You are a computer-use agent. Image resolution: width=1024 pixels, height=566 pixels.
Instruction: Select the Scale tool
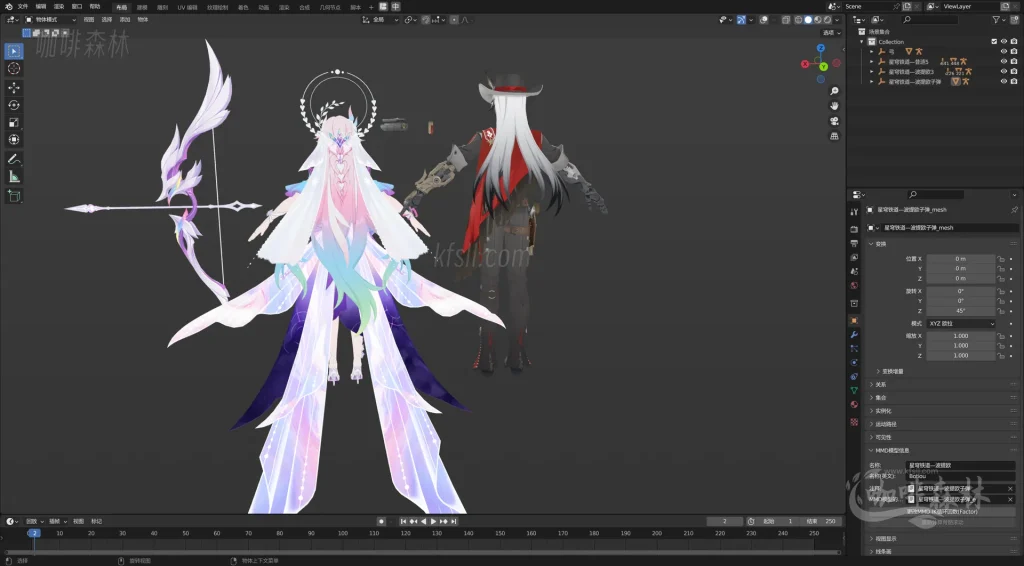click(x=14, y=122)
